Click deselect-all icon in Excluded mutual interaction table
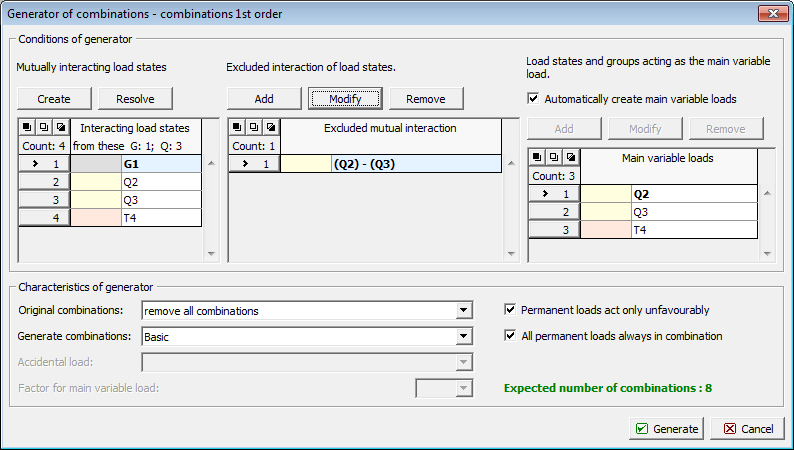Screen dimensions: 794x450 (x=253, y=128)
